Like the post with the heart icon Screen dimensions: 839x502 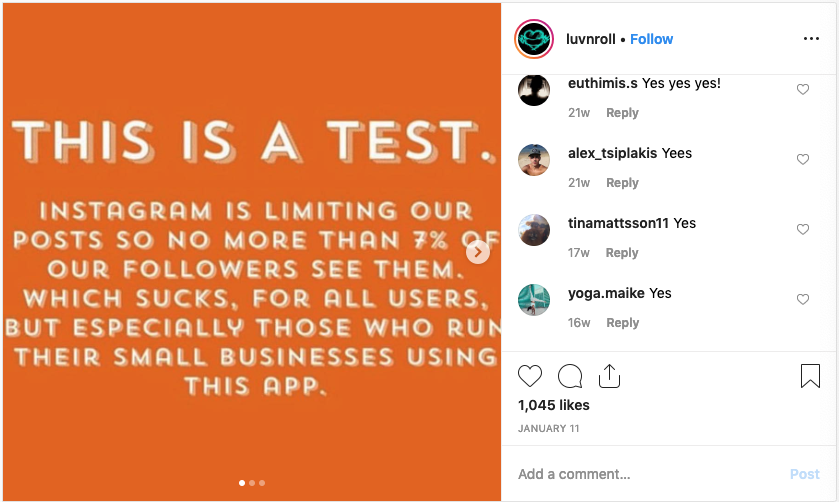click(x=530, y=376)
